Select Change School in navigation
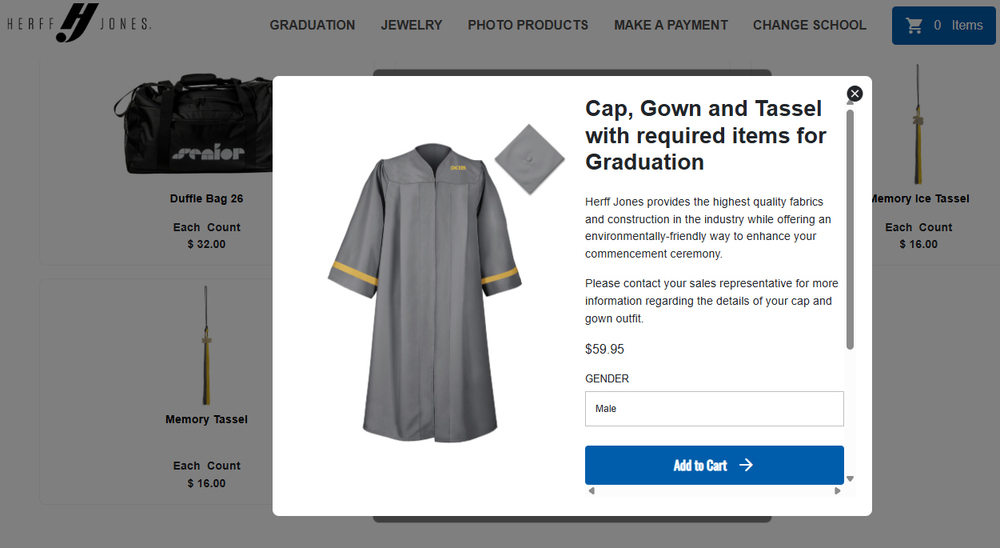The image size is (1000, 548). (x=809, y=25)
